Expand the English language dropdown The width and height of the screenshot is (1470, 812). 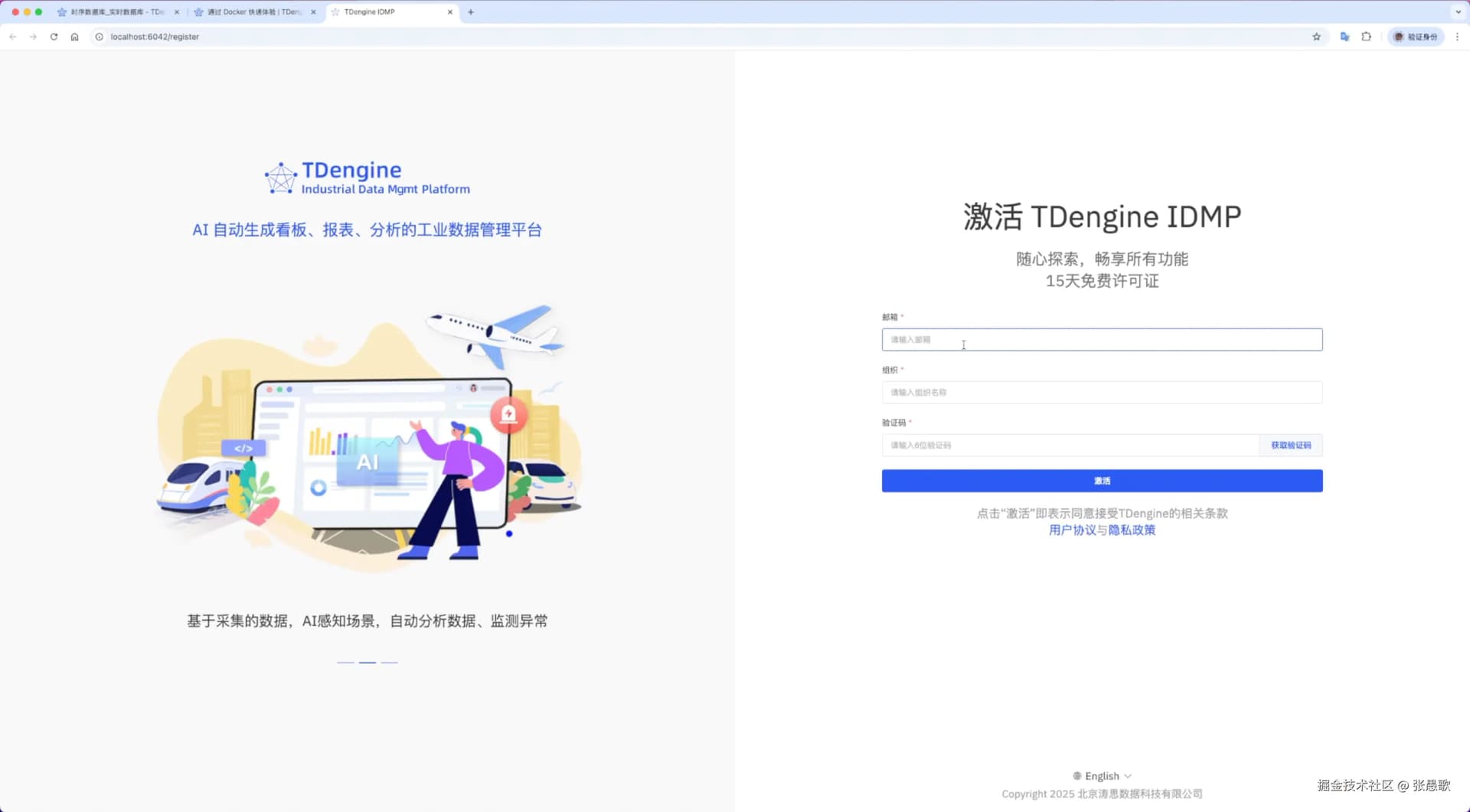click(x=1102, y=776)
